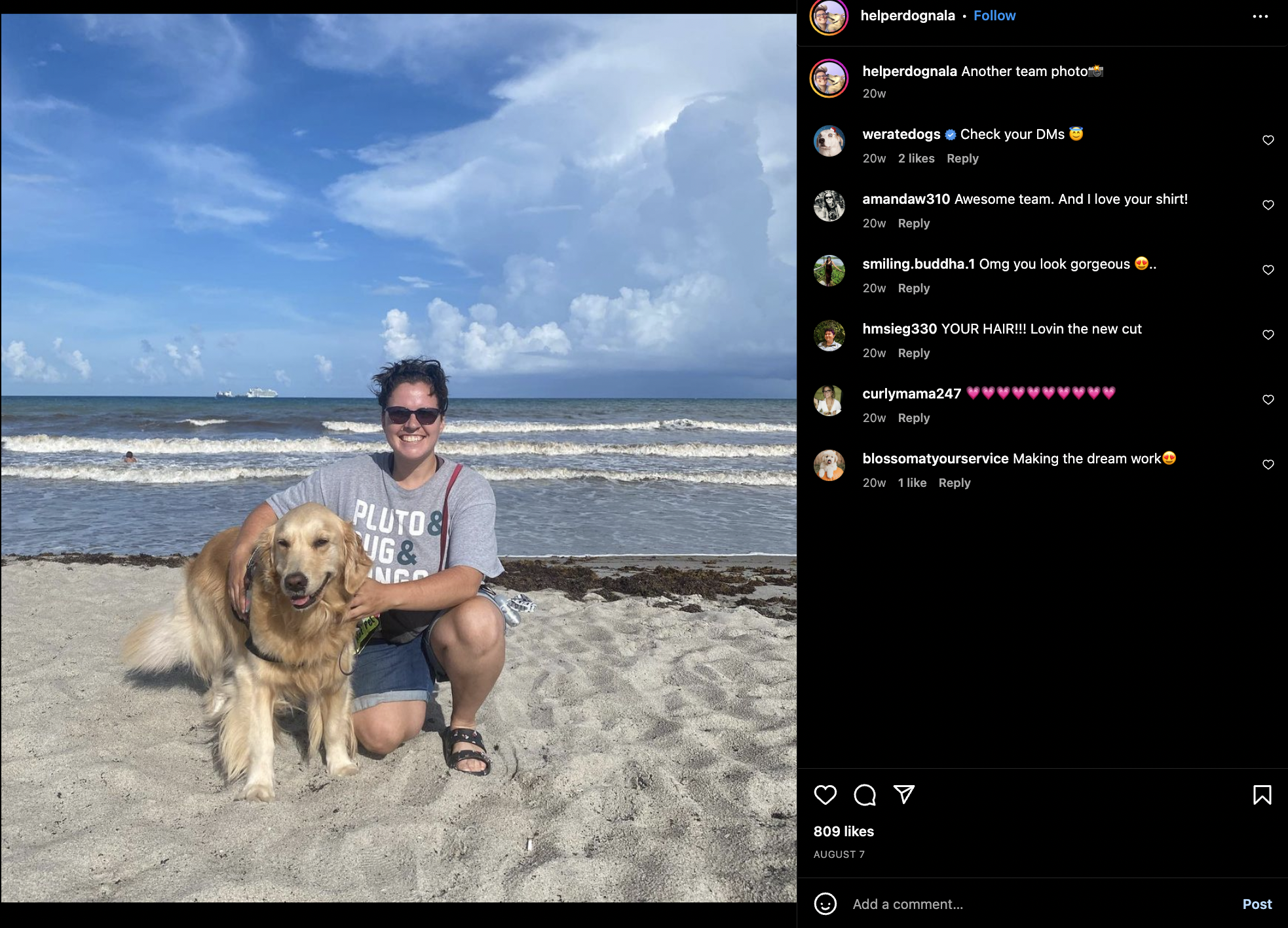Like the weratedogs comment

(x=1268, y=140)
